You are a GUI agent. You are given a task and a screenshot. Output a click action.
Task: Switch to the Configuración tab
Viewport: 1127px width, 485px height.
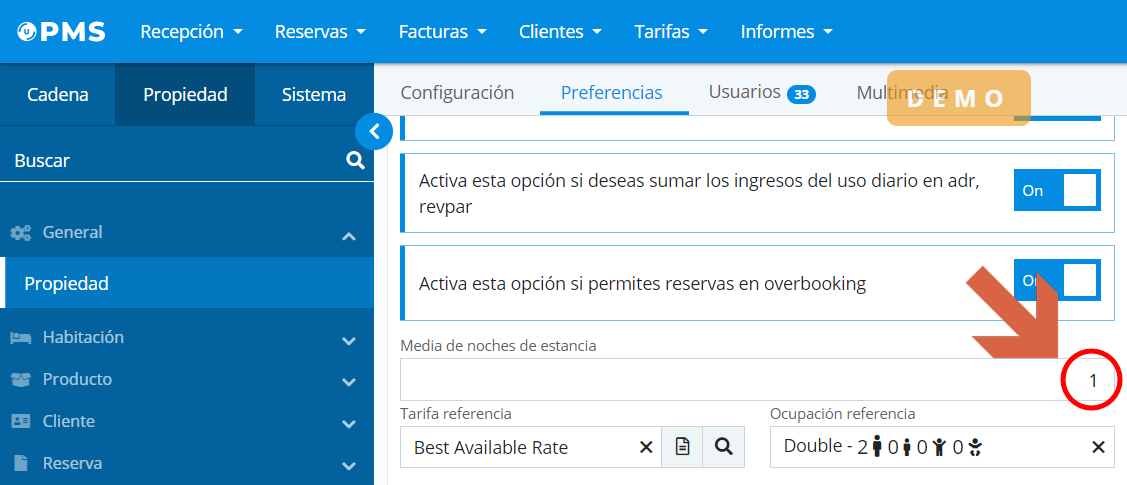click(457, 93)
